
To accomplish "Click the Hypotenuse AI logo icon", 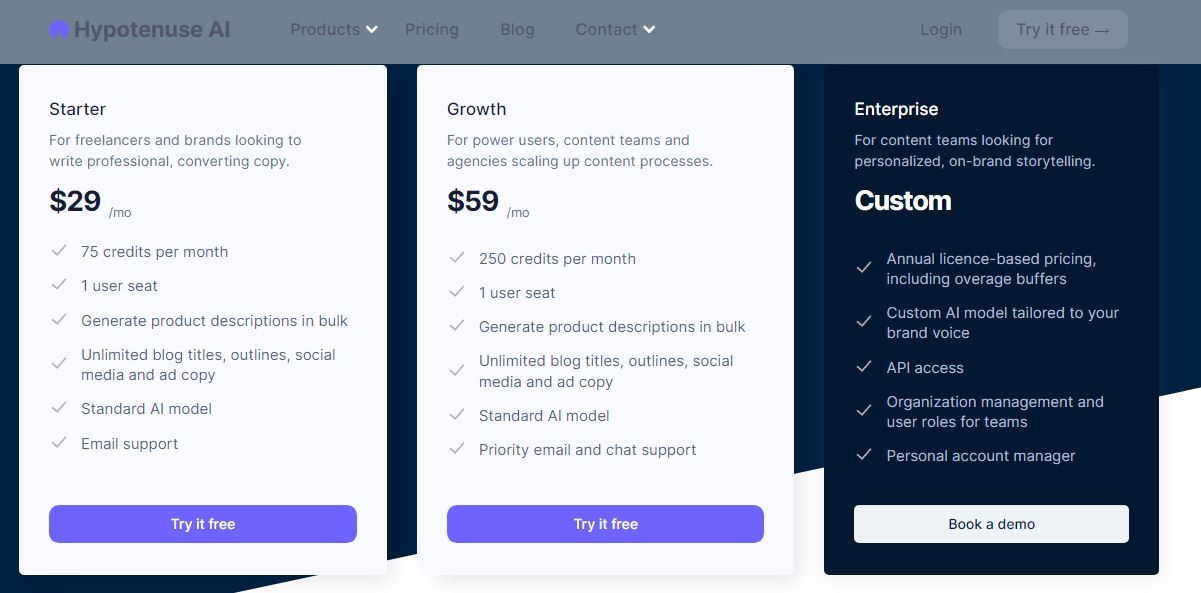I will click(x=59, y=30).
